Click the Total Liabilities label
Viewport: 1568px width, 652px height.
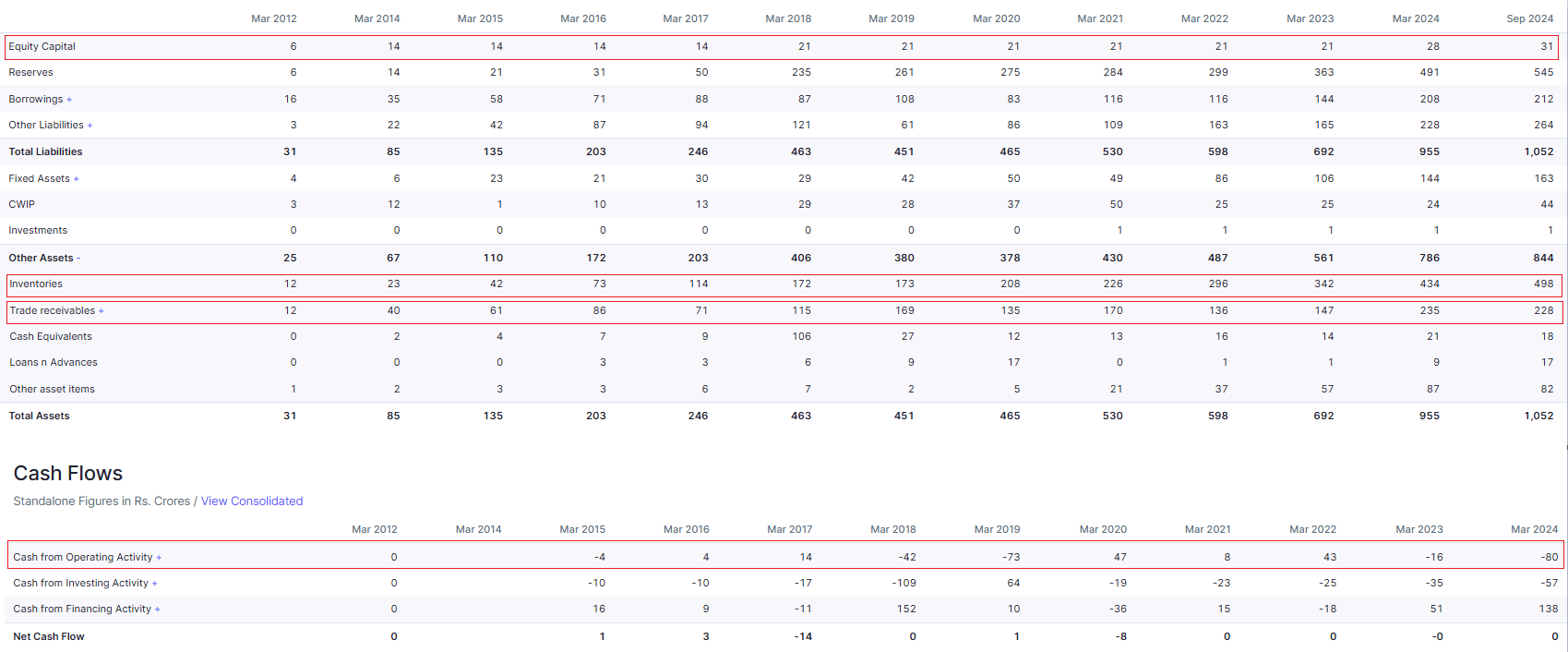(x=46, y=151)
